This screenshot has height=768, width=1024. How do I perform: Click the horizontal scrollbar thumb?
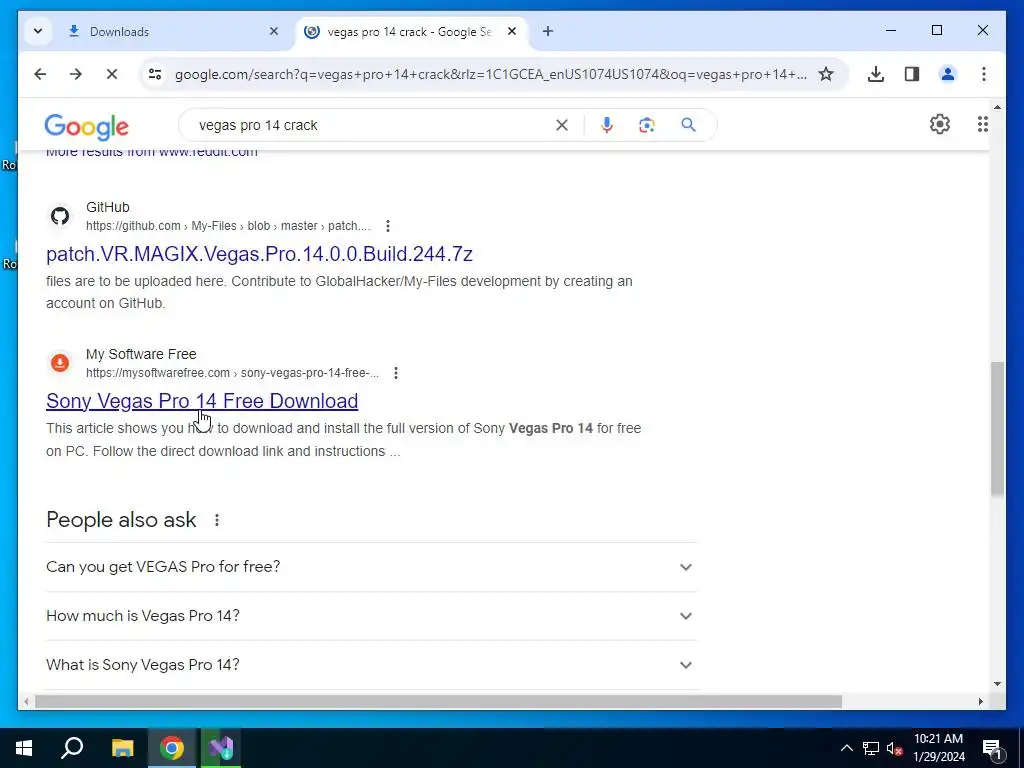[438, 702]
